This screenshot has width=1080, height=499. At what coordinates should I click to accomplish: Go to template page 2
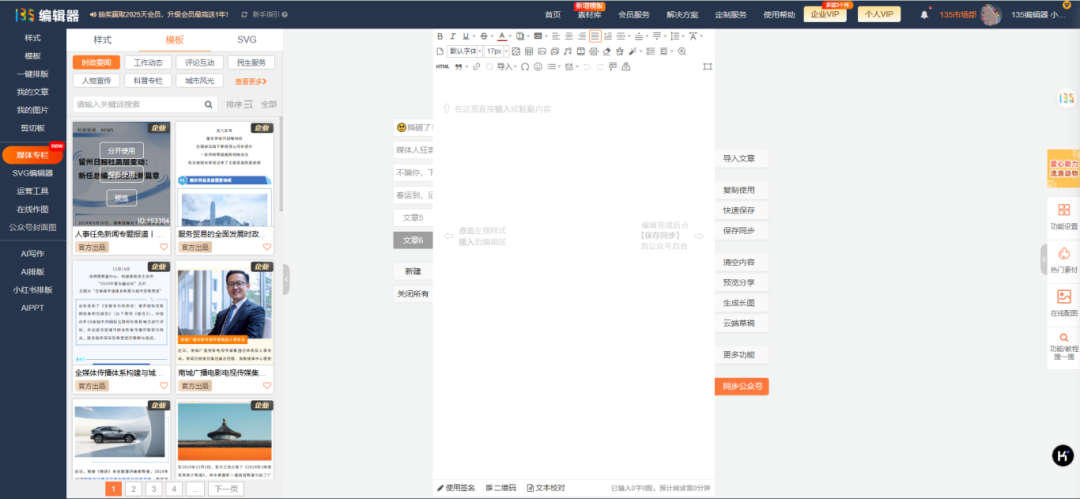[x=134, y=489]
